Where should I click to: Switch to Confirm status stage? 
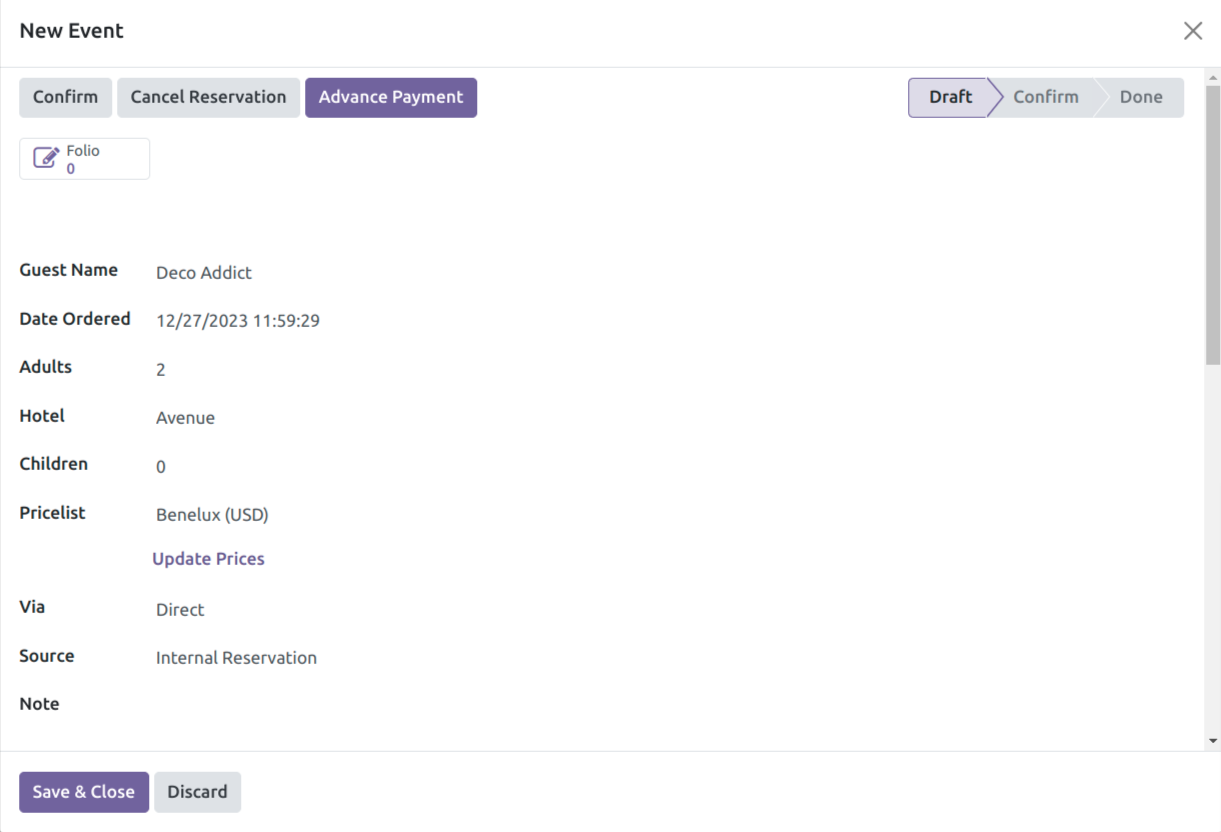[x=1045, y=98]
